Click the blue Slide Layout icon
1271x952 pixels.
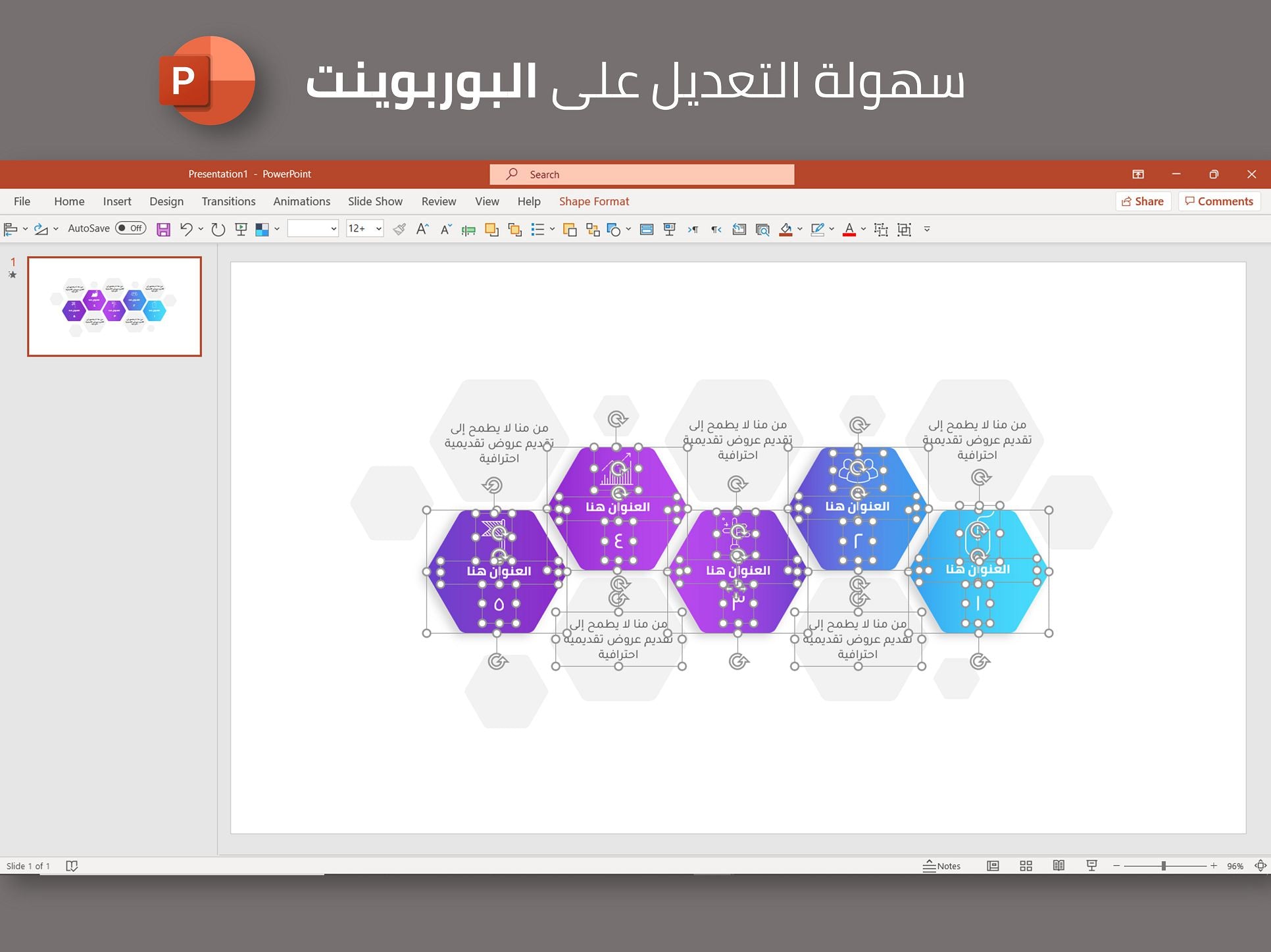coord(647,229)
